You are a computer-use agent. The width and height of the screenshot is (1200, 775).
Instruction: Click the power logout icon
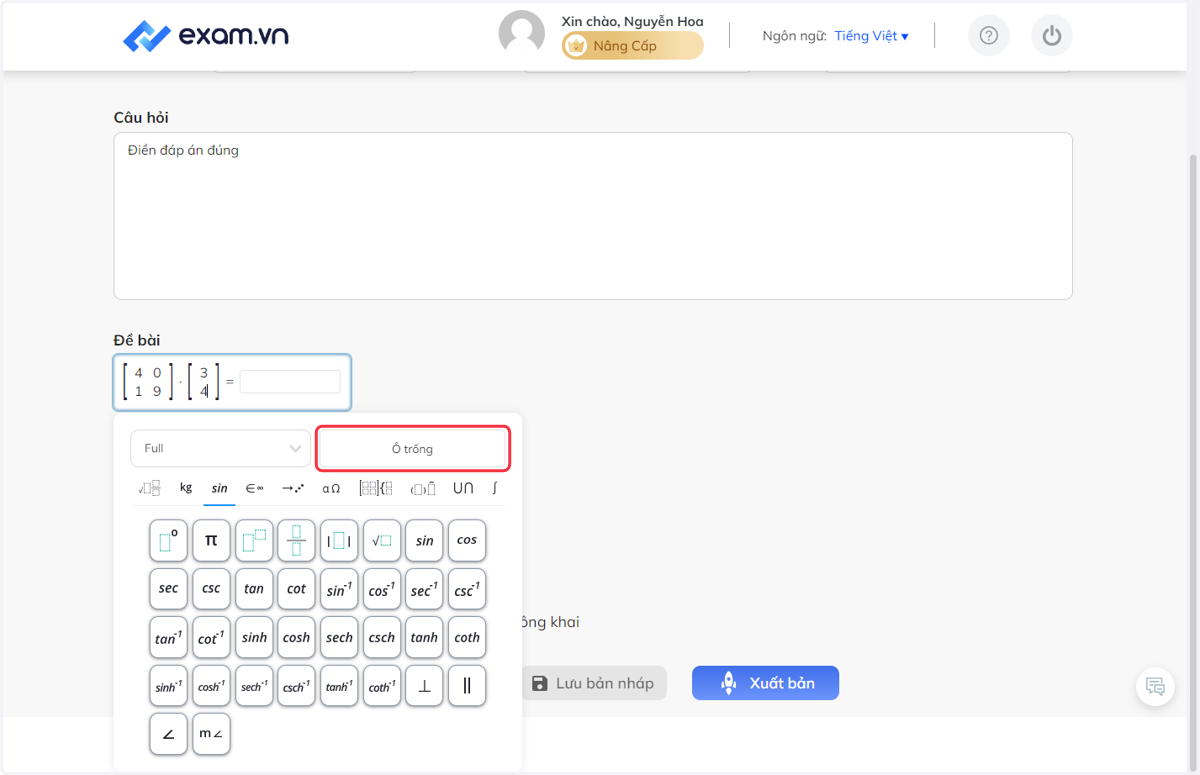click(x=1051, y=36)
